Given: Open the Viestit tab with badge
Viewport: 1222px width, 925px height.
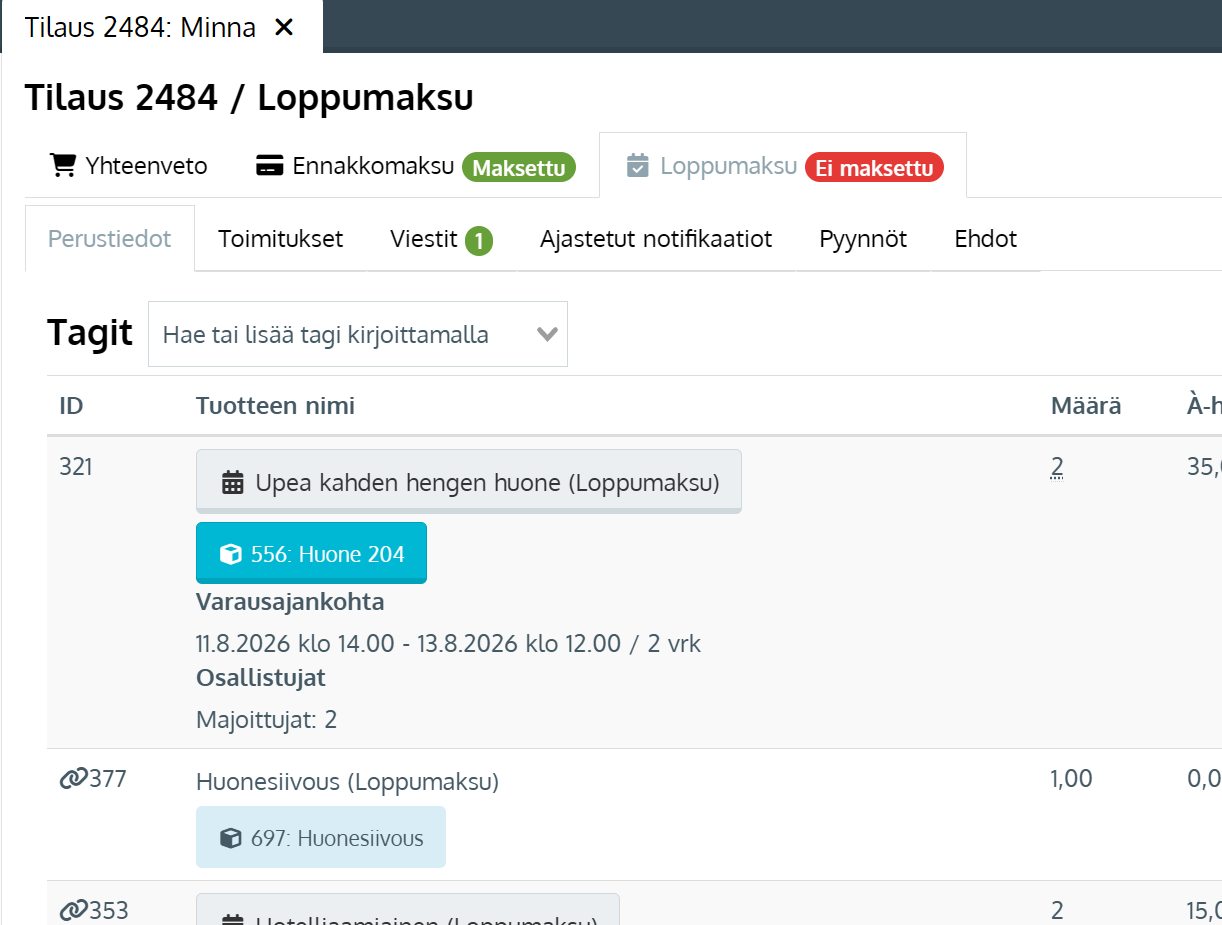Looking at the screenshot, I should [x=441, y=239].
